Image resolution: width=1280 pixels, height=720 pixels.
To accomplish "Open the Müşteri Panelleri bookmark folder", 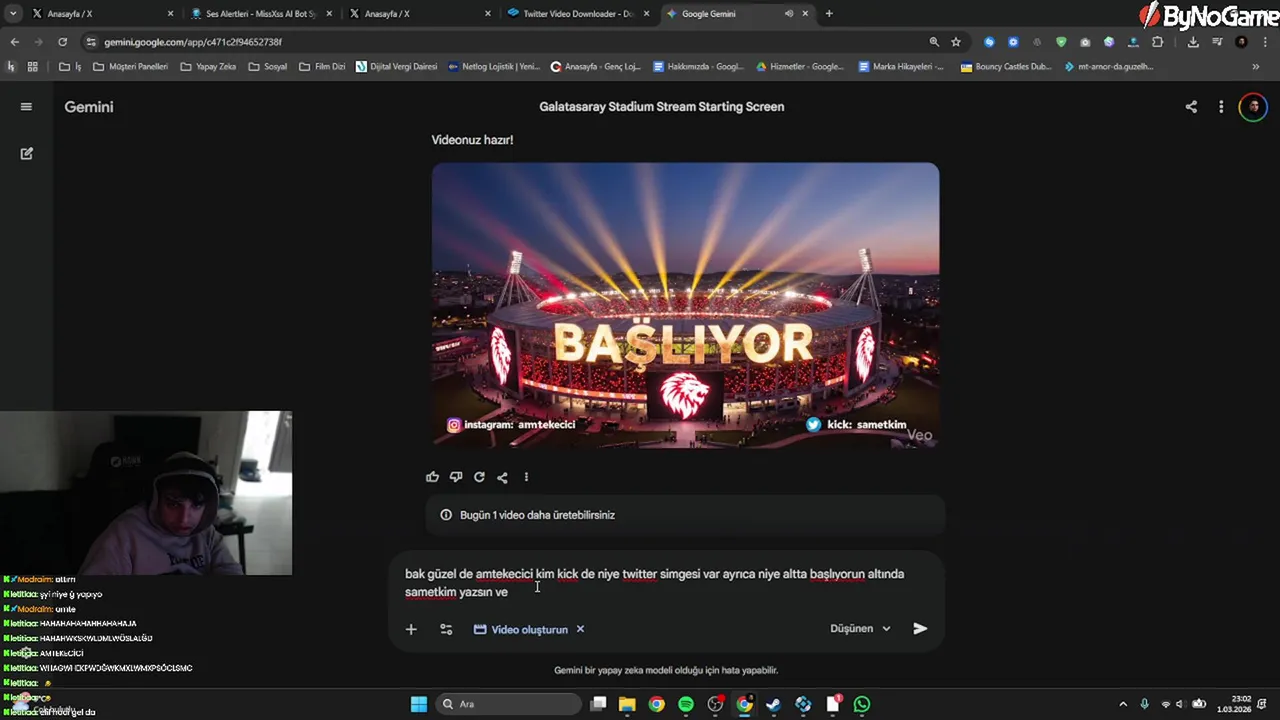I will (x=130, y=67).
